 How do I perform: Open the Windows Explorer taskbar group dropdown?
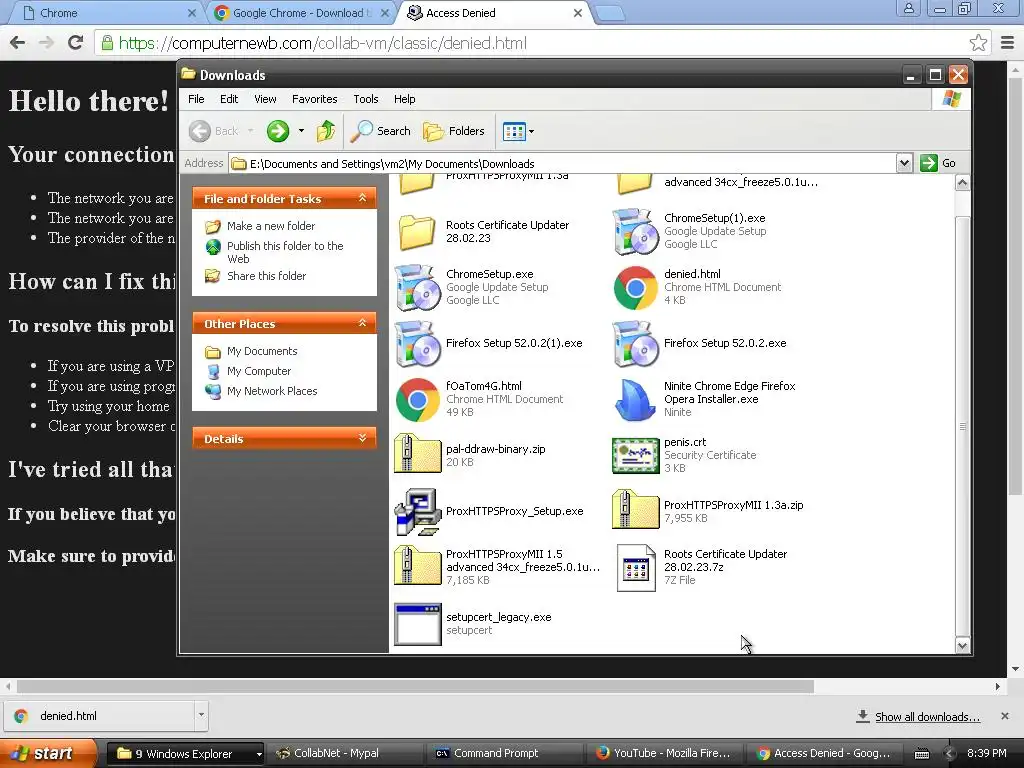click(x=259, y=754)
